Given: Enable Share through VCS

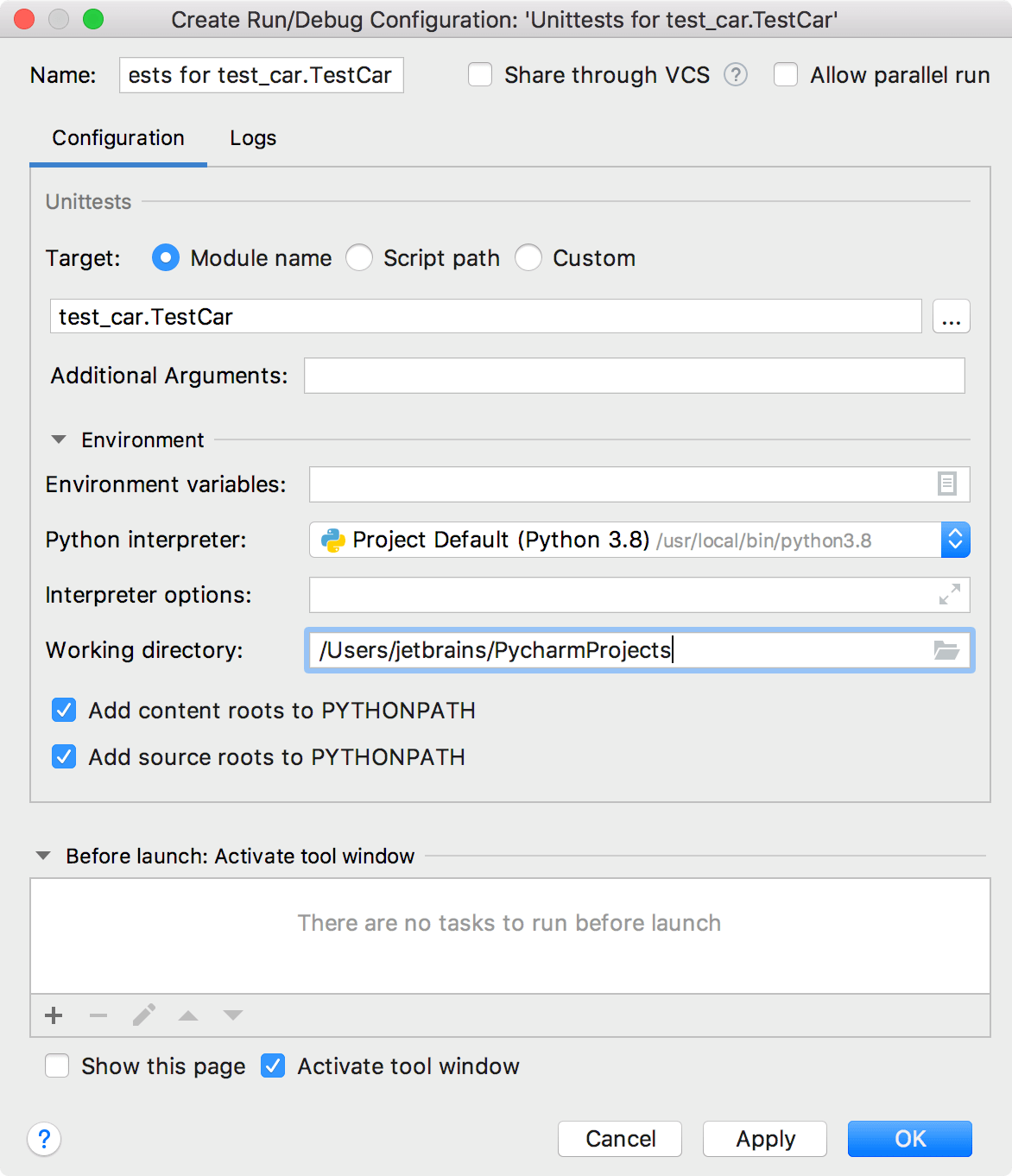Looking at the screenshot, I should [480, 75].
